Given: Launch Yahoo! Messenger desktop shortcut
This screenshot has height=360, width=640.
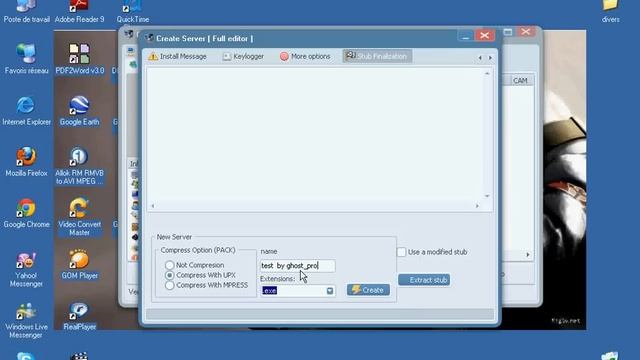Looking at the screenshot, I should click(x=27, y=269).
